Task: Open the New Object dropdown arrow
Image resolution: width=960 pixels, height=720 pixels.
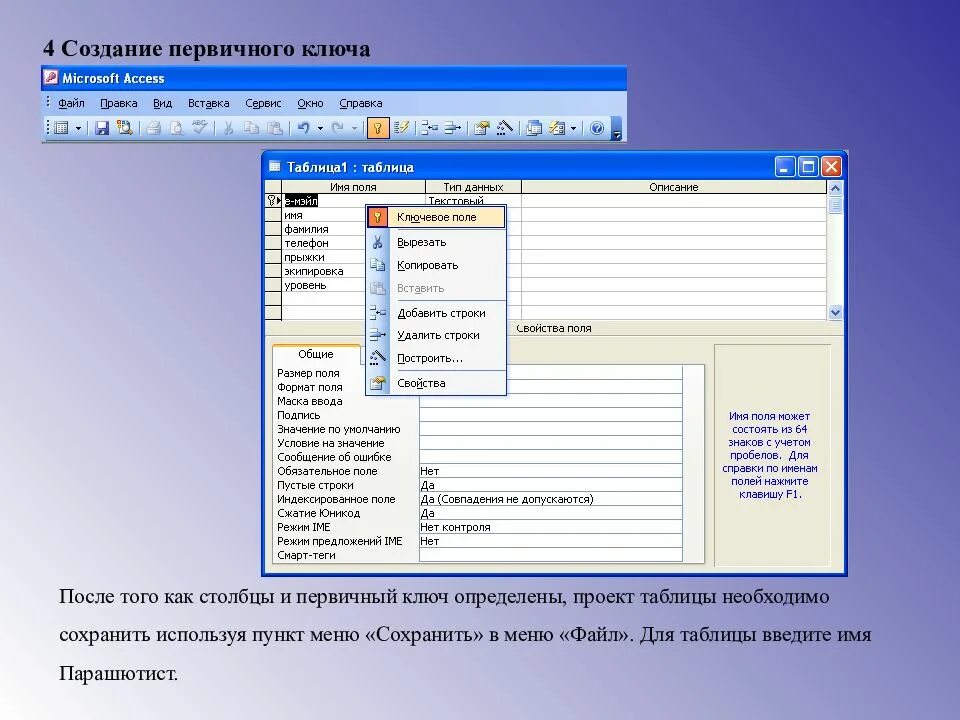Action: point(573,129)
